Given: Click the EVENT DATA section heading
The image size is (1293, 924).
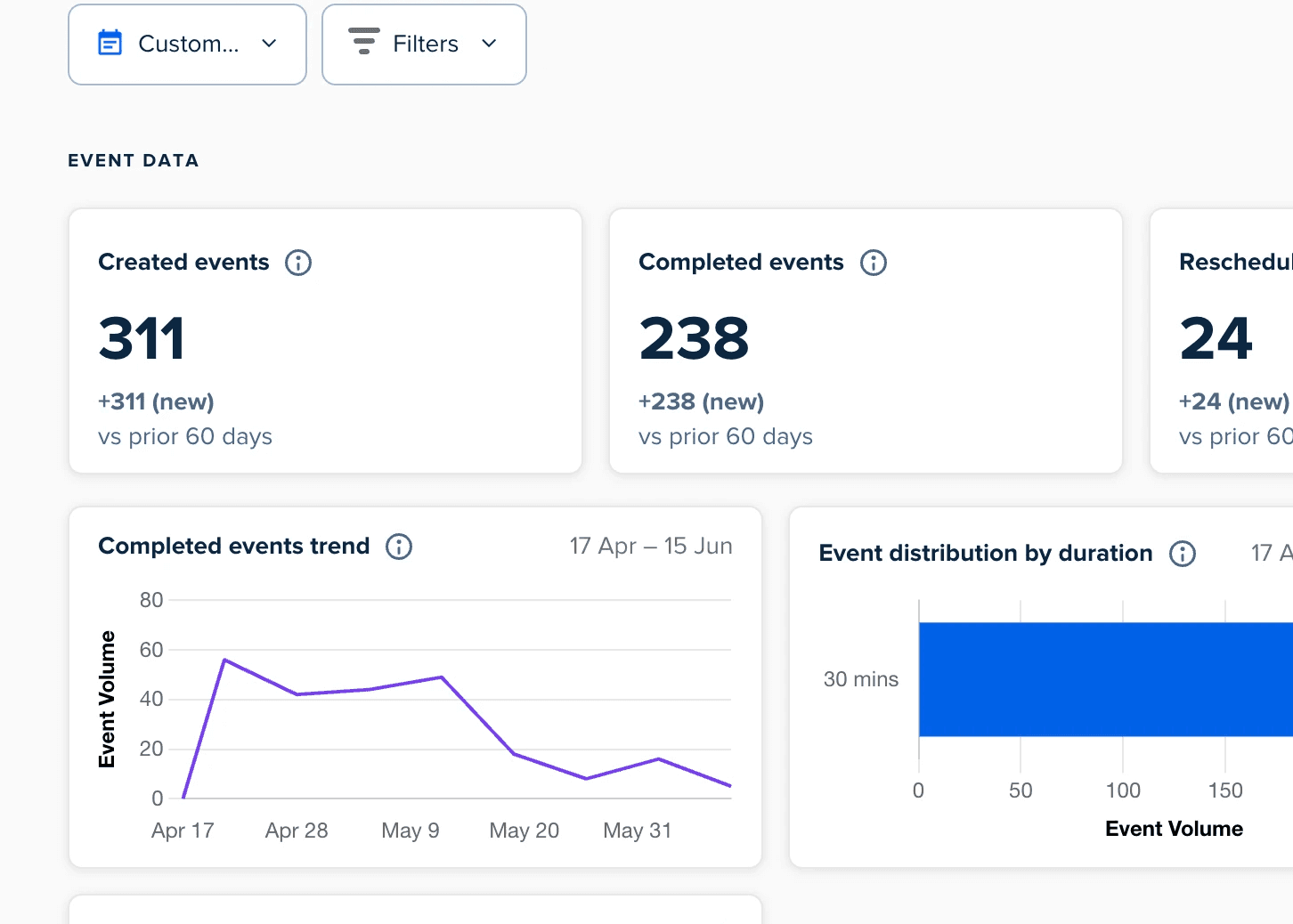Looking at the screenshot, I should 134,160.
